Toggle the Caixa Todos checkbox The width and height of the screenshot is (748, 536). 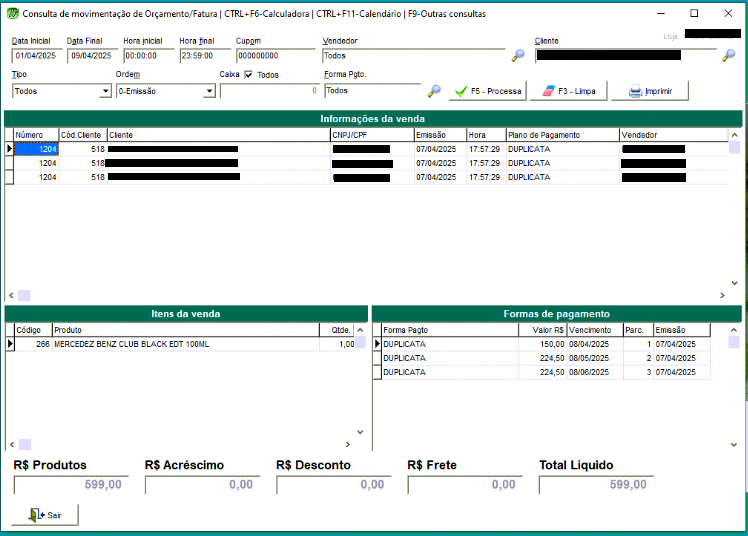[249, 75]
